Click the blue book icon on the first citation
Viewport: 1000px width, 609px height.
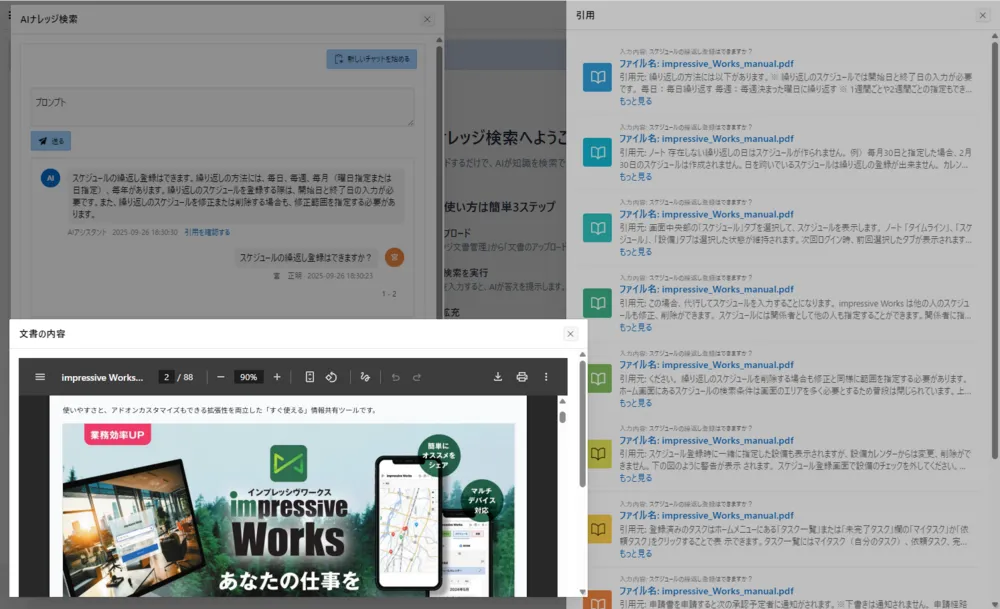click(x=597, y=75)
